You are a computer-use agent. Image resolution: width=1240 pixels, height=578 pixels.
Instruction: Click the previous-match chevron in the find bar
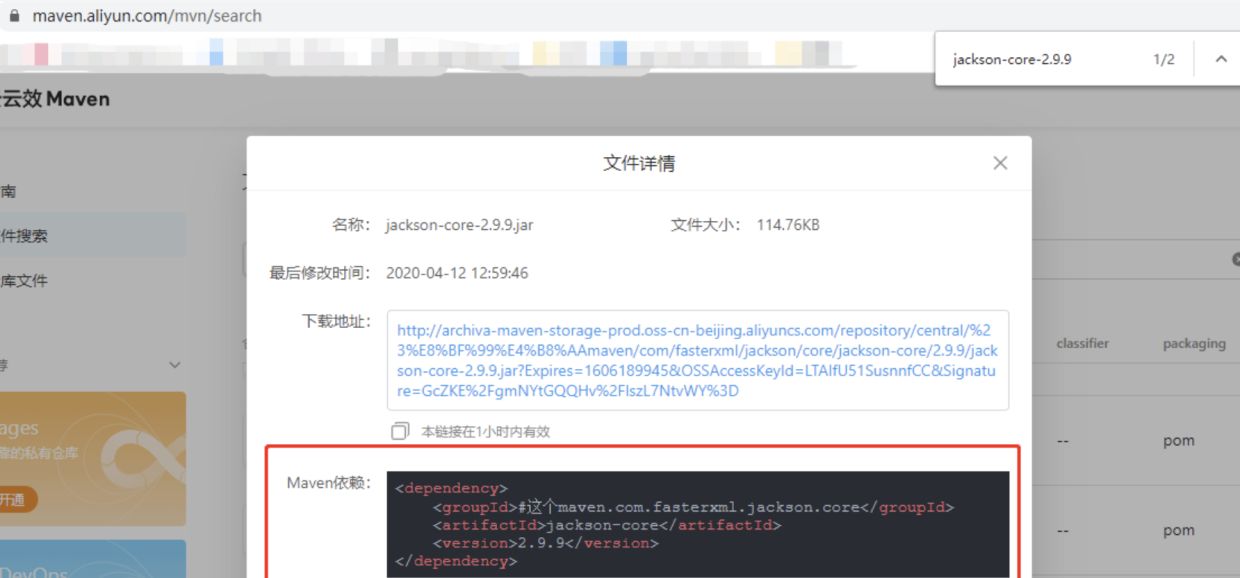[x=1220, y=59]
